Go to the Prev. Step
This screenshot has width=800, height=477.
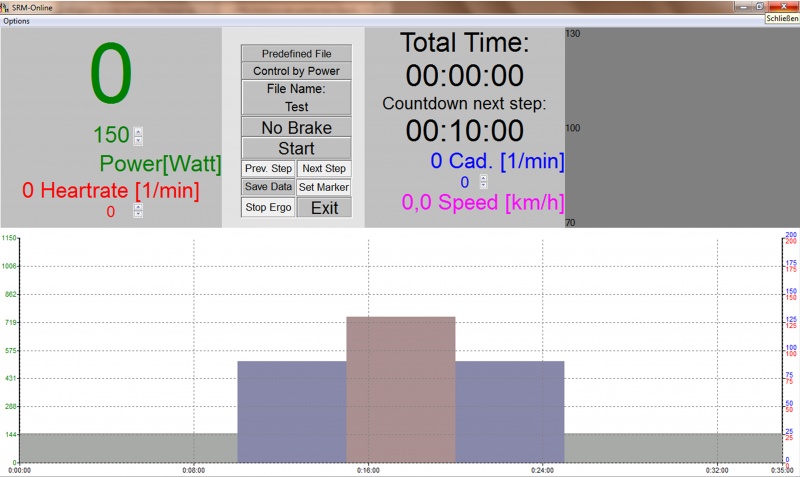268,168
